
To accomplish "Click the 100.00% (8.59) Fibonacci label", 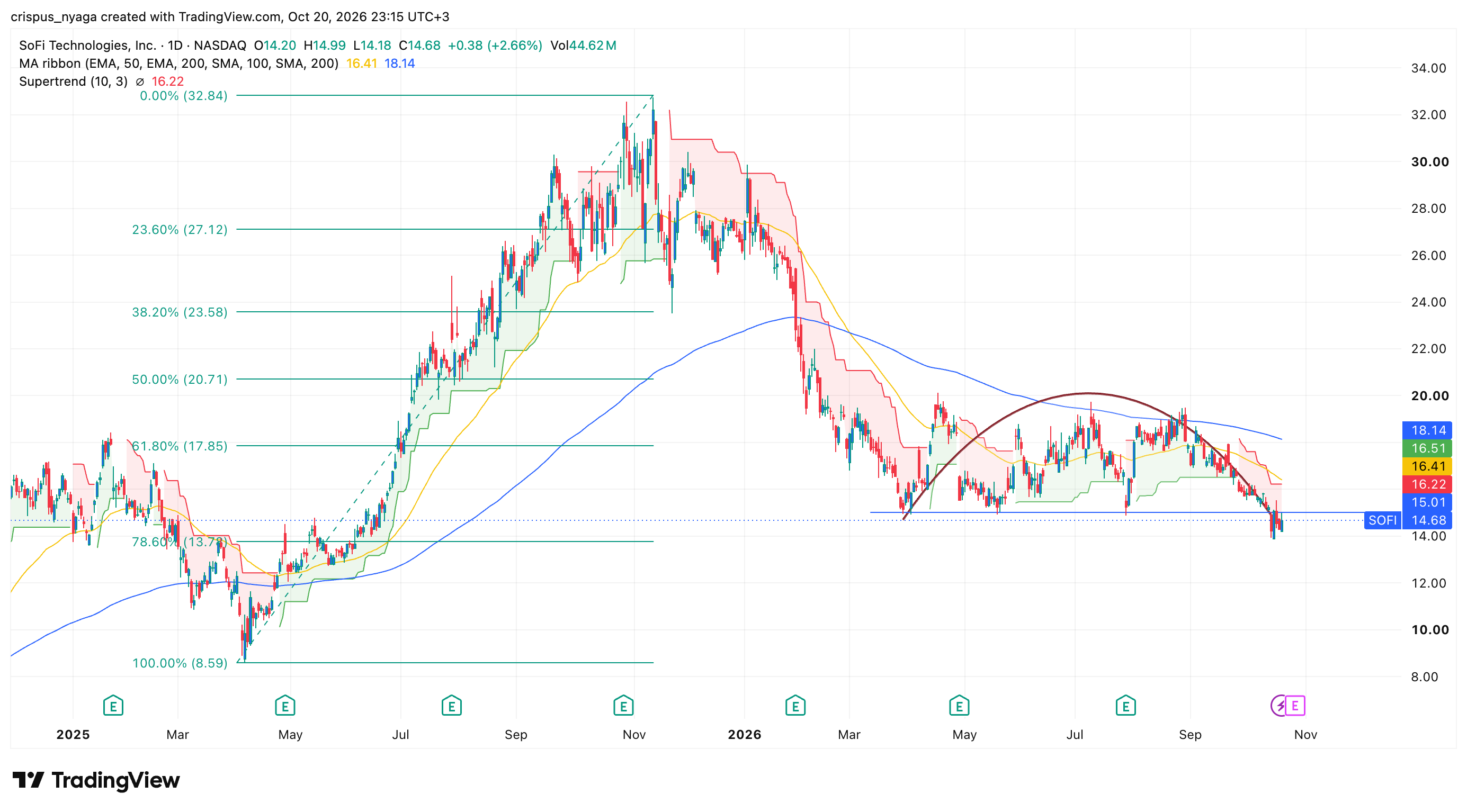I will 180,663.
